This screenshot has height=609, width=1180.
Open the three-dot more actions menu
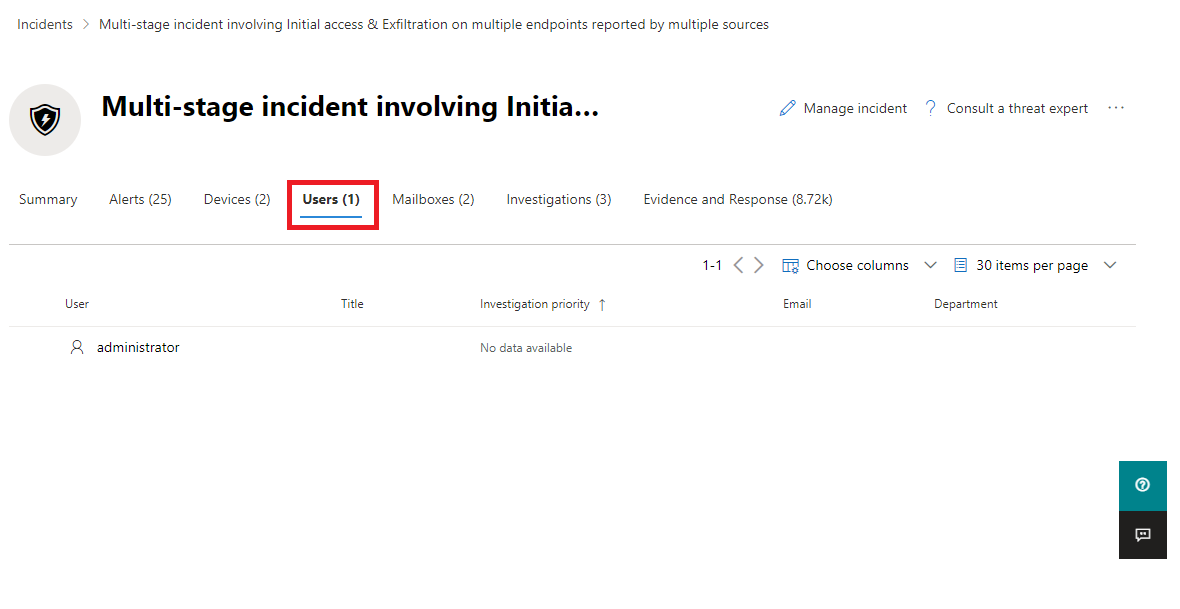(x=1116, y=108)
